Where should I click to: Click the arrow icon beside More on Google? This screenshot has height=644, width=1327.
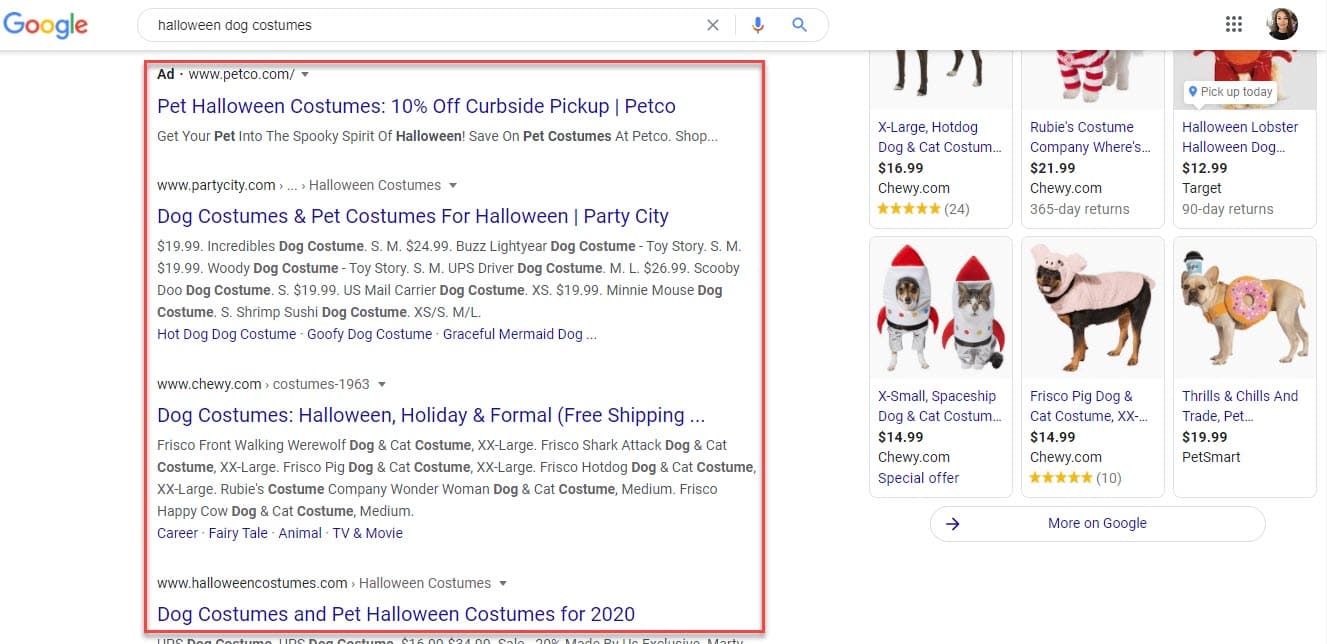coord(953,523)
